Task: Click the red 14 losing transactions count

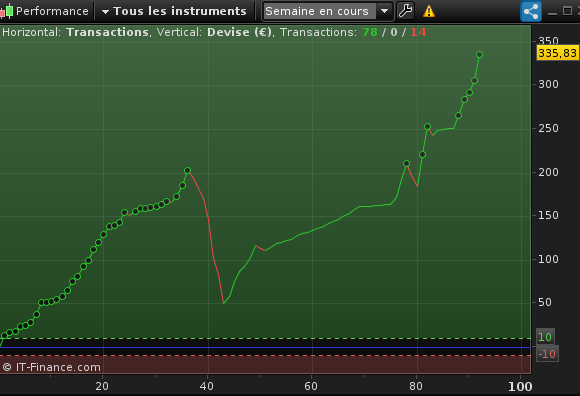Action: click(x=418, y=32)
